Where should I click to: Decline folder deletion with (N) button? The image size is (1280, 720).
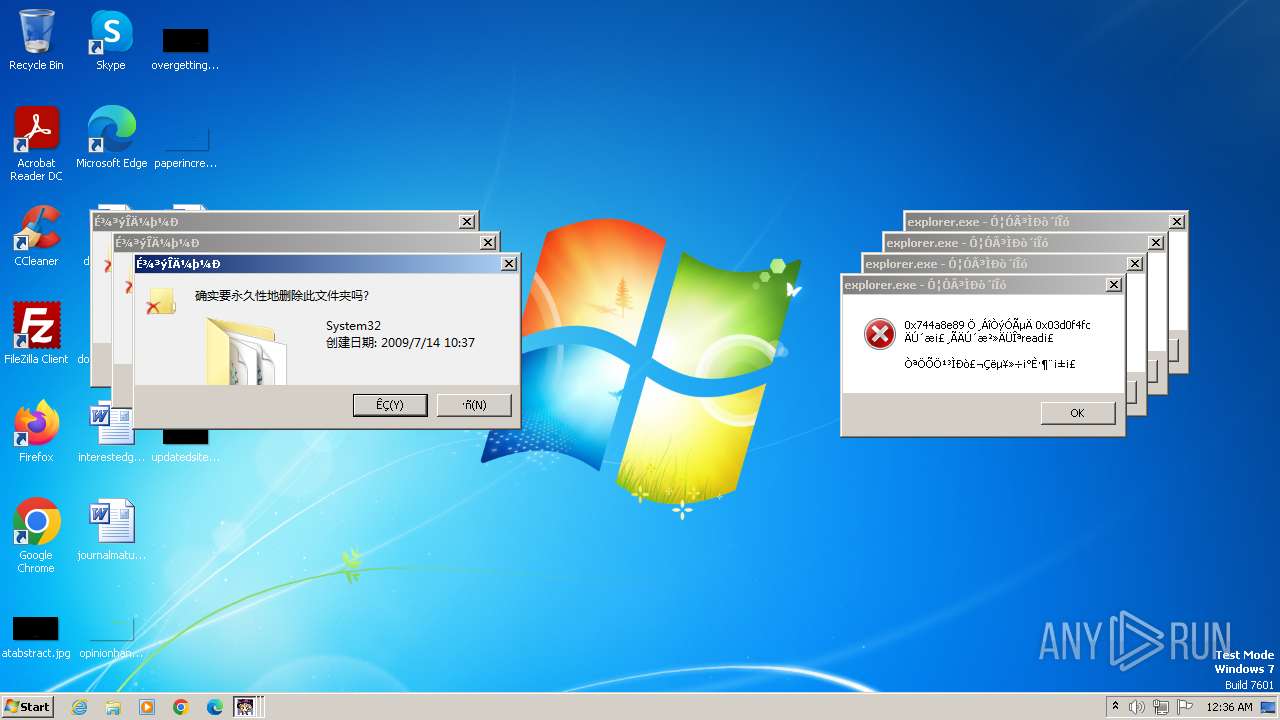click(474, 405)
